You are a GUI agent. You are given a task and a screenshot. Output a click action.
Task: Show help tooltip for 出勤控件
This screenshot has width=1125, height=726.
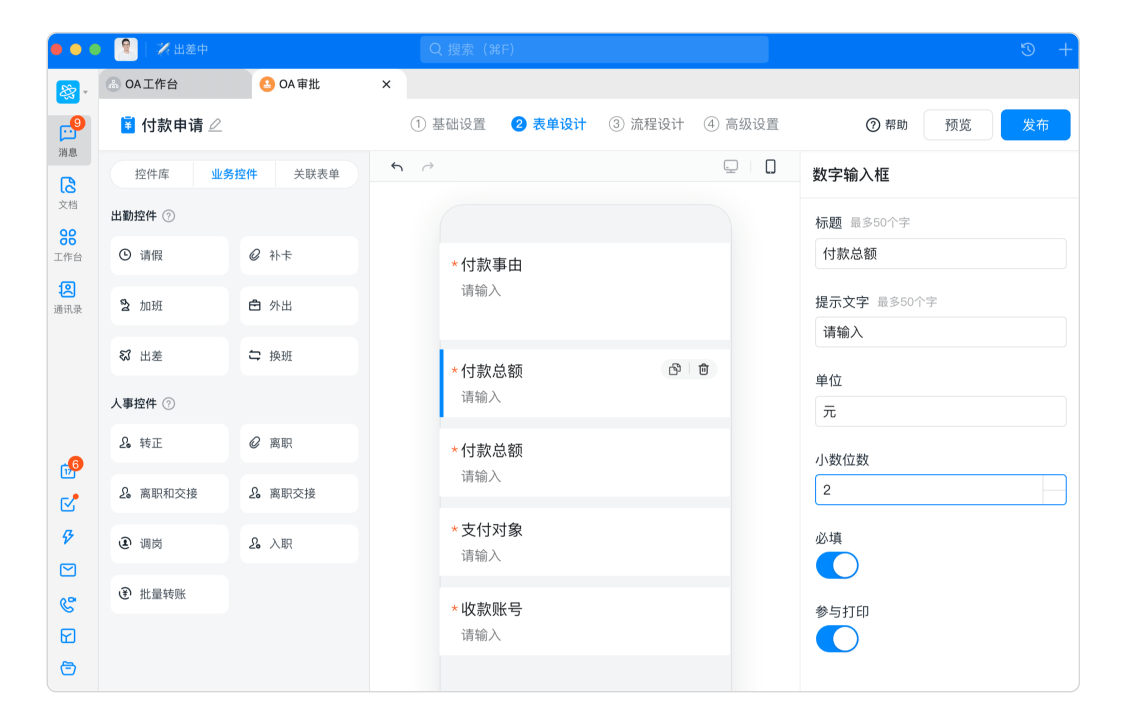tap(169, 216)
